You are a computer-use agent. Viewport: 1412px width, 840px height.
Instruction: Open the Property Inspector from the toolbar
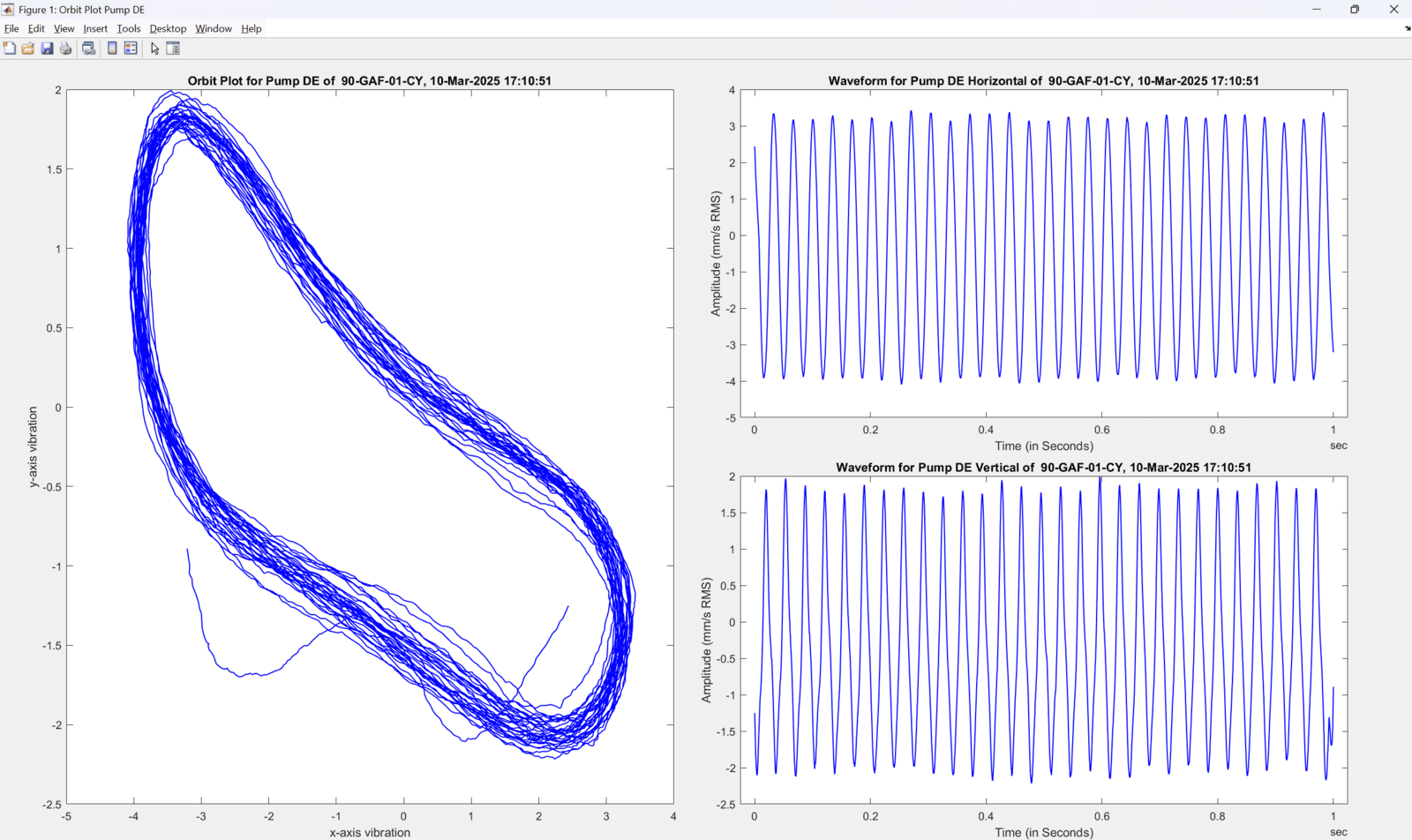point(173,49)
